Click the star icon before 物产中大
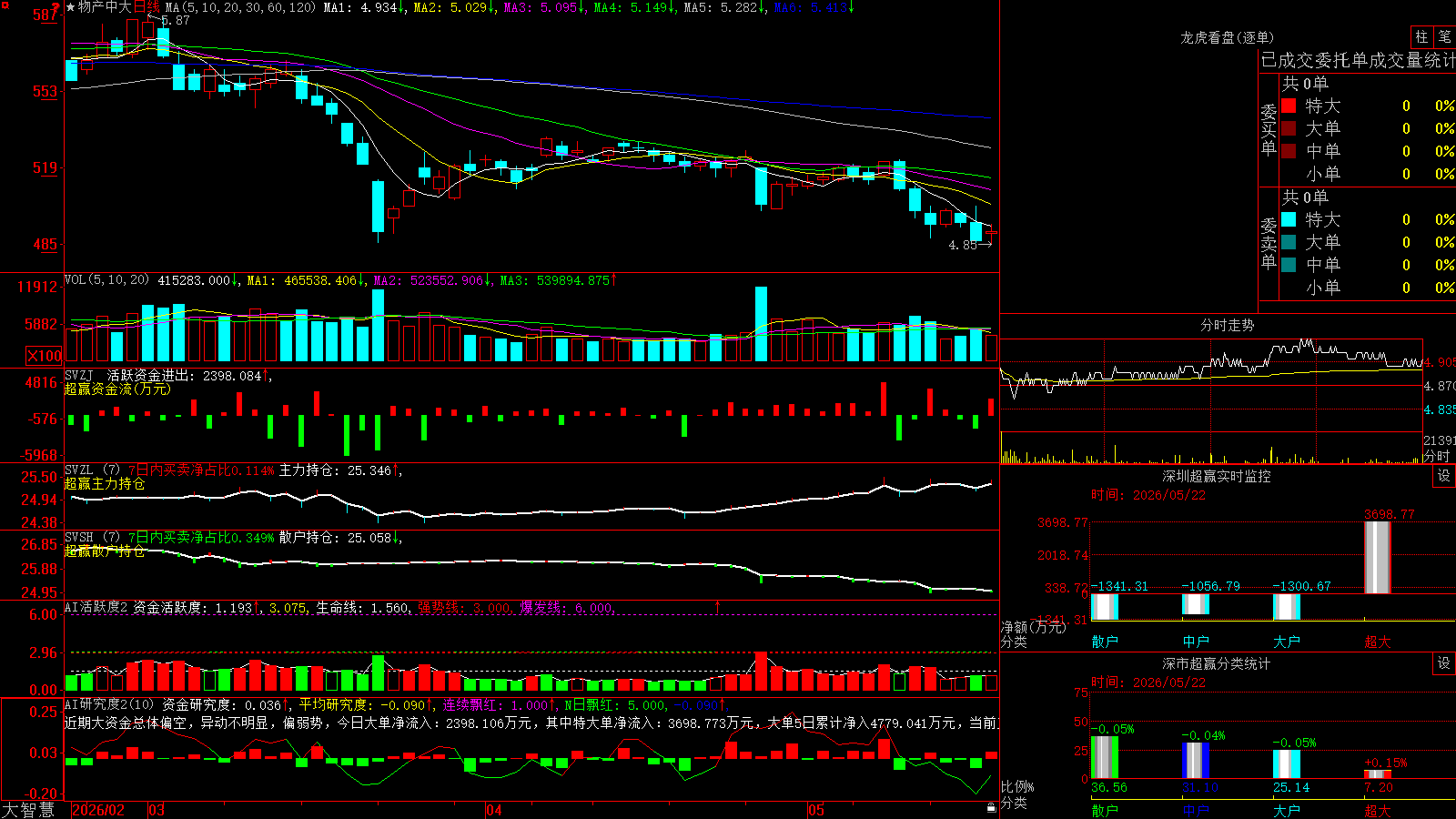The image size is (1456, 819). point(71,7)
